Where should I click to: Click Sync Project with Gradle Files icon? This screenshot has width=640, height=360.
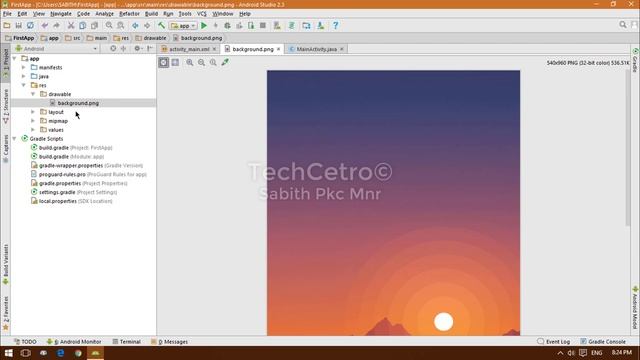[x=291, y=25]
